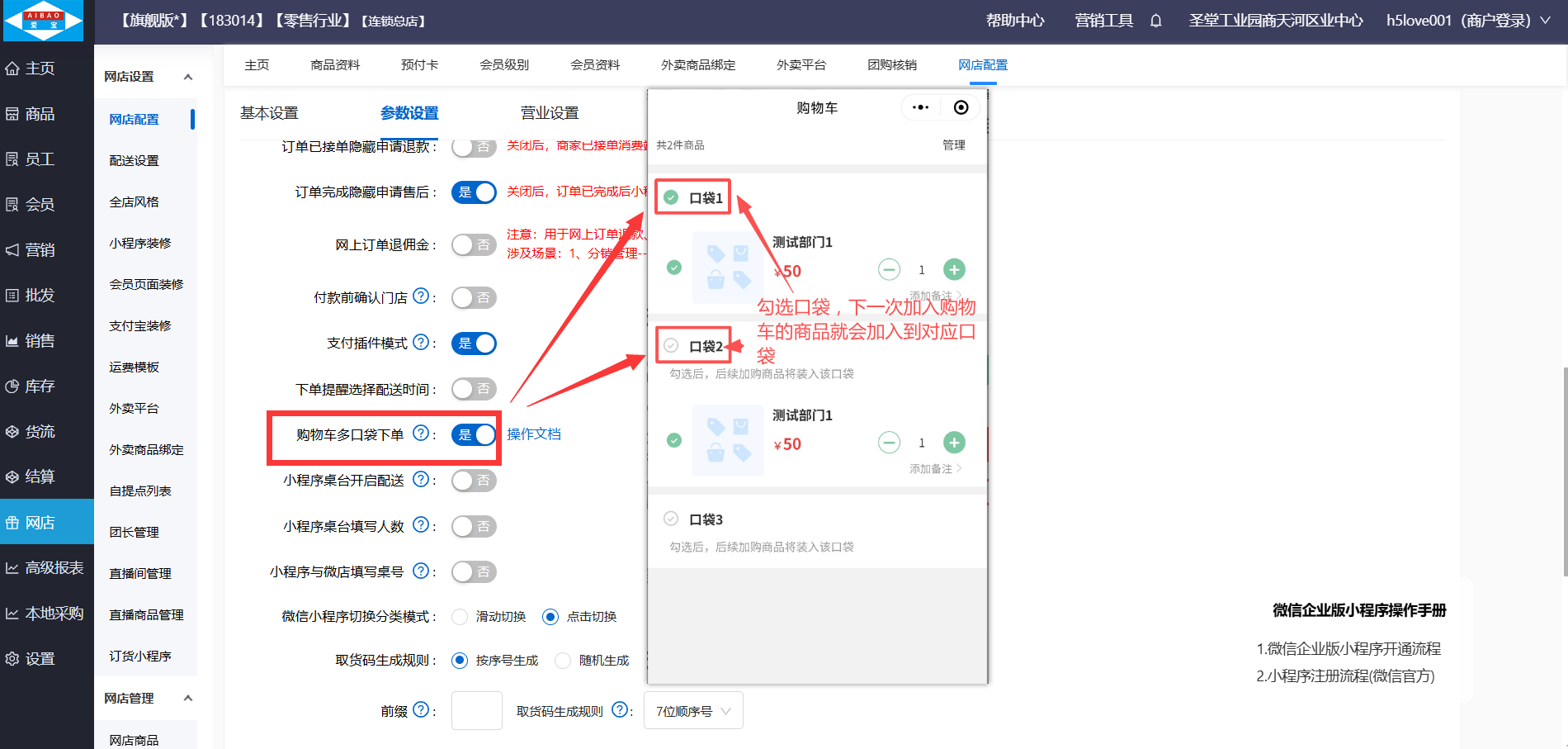The height and width of the screenshot is (749, 1568).
Task: Enable the 小程序桌台开启配送 switch
Action: [474, 481]
